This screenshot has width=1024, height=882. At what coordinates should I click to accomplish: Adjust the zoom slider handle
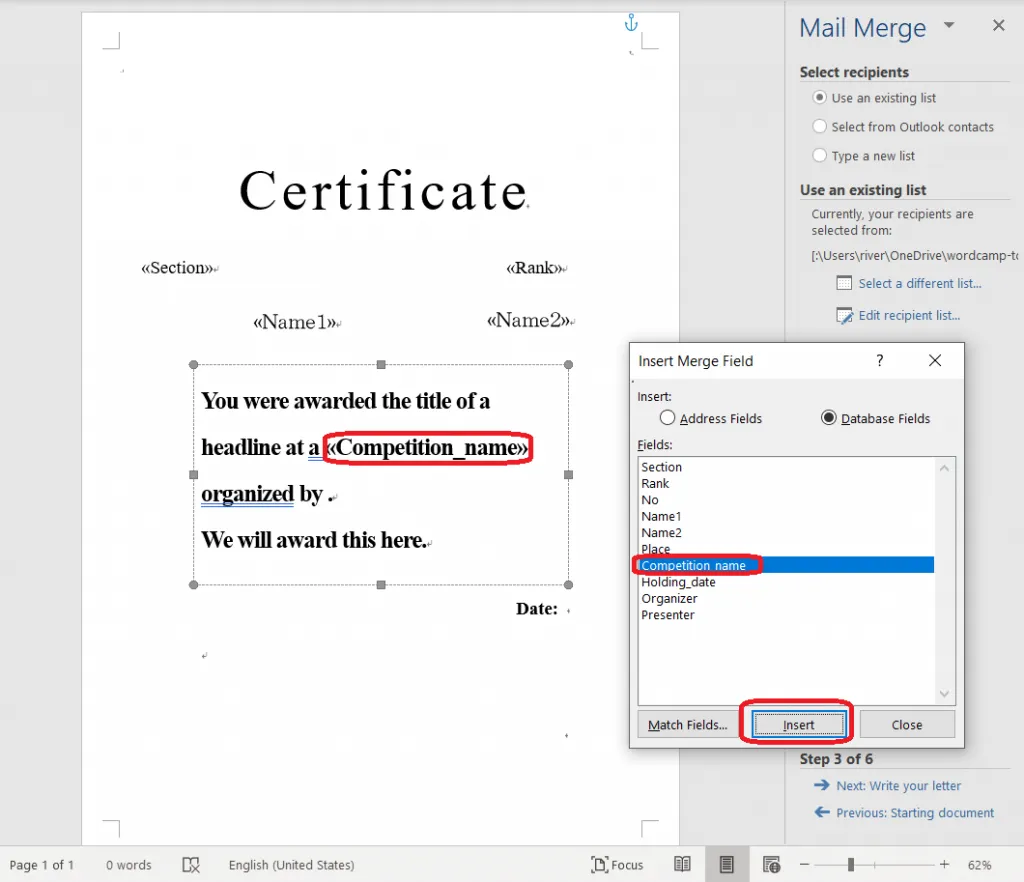tap(851, 865)
